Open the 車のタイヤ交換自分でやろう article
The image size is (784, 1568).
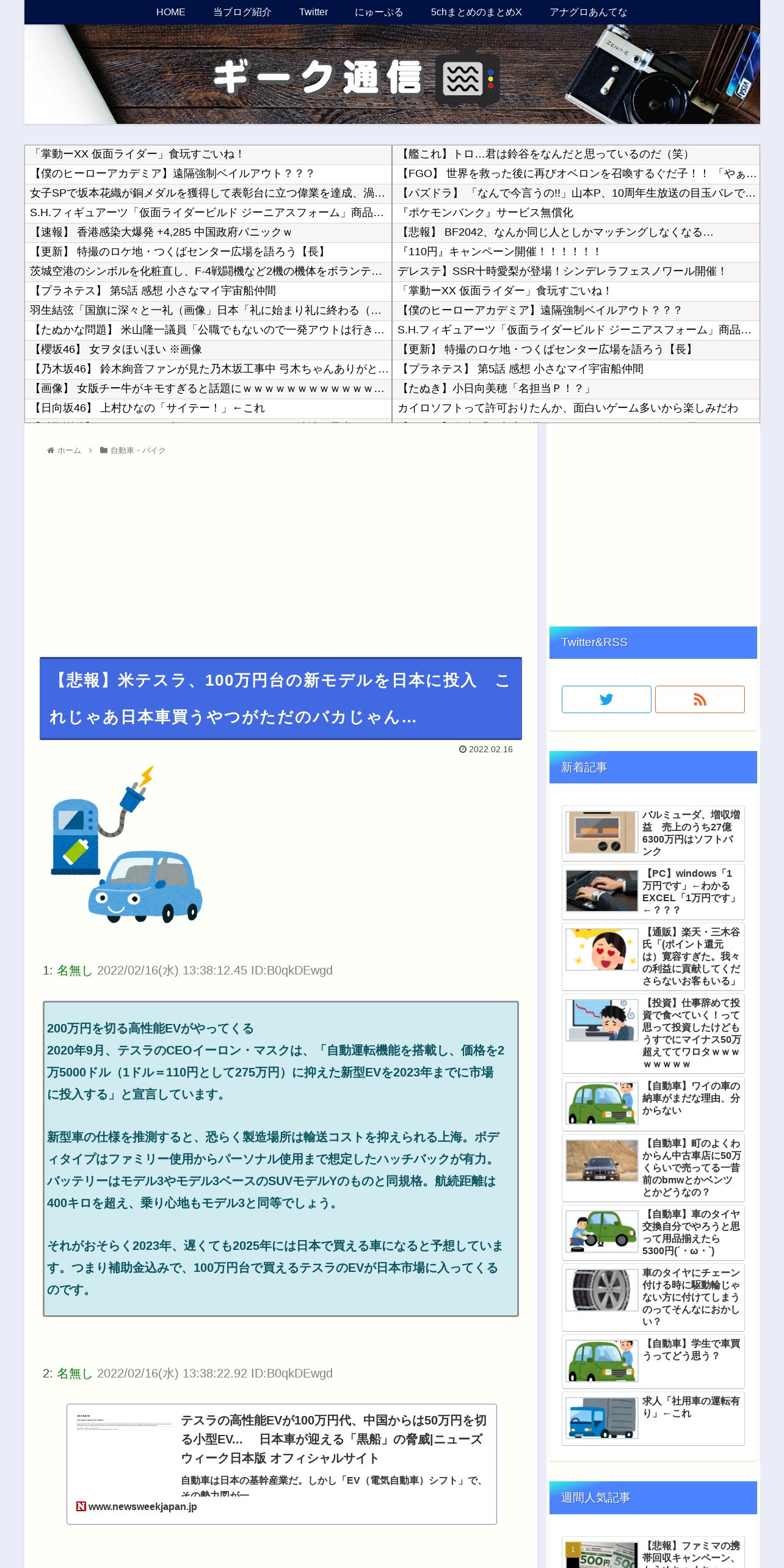(x=653, y=1232)
